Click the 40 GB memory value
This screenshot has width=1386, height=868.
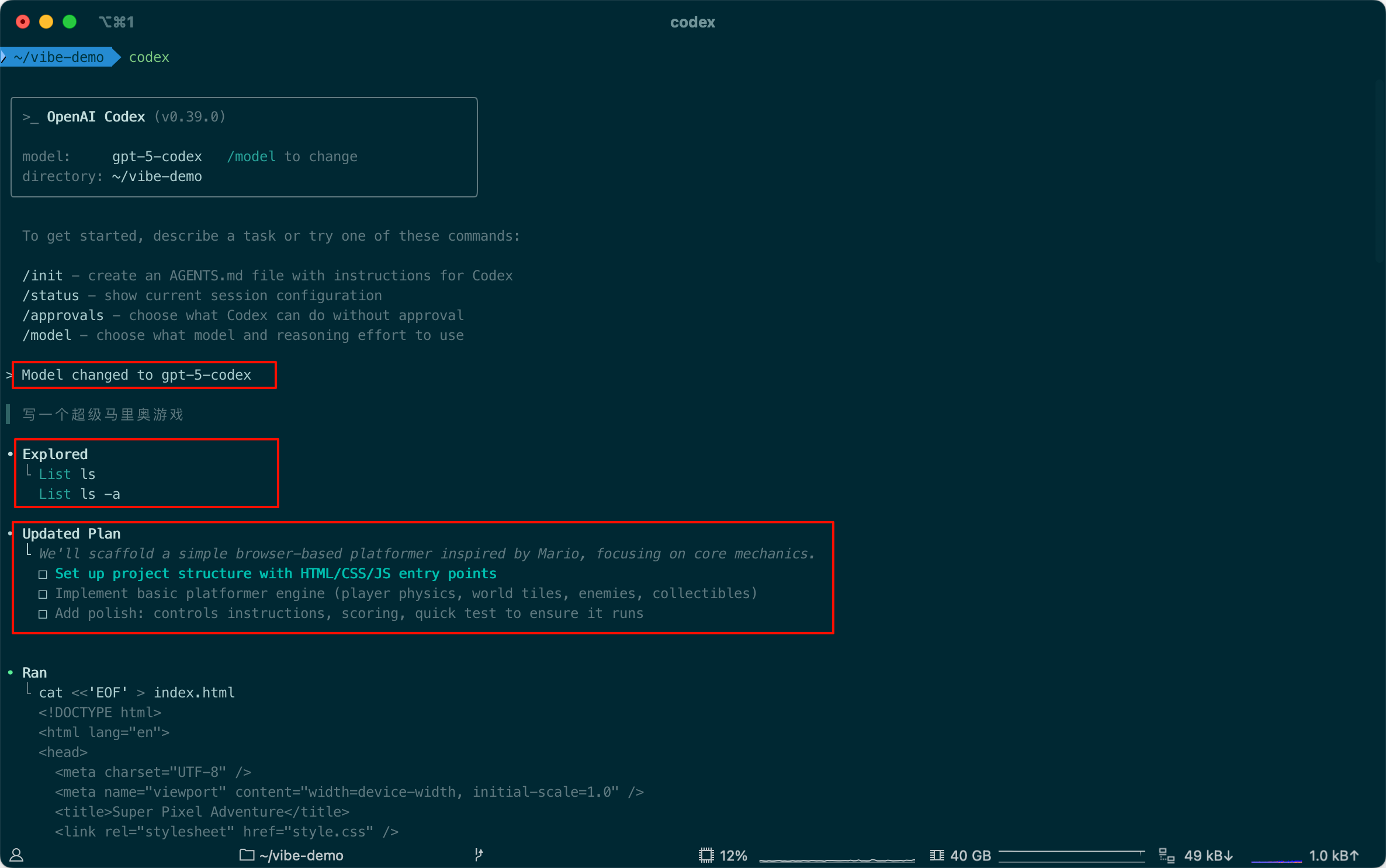(971, 856)
